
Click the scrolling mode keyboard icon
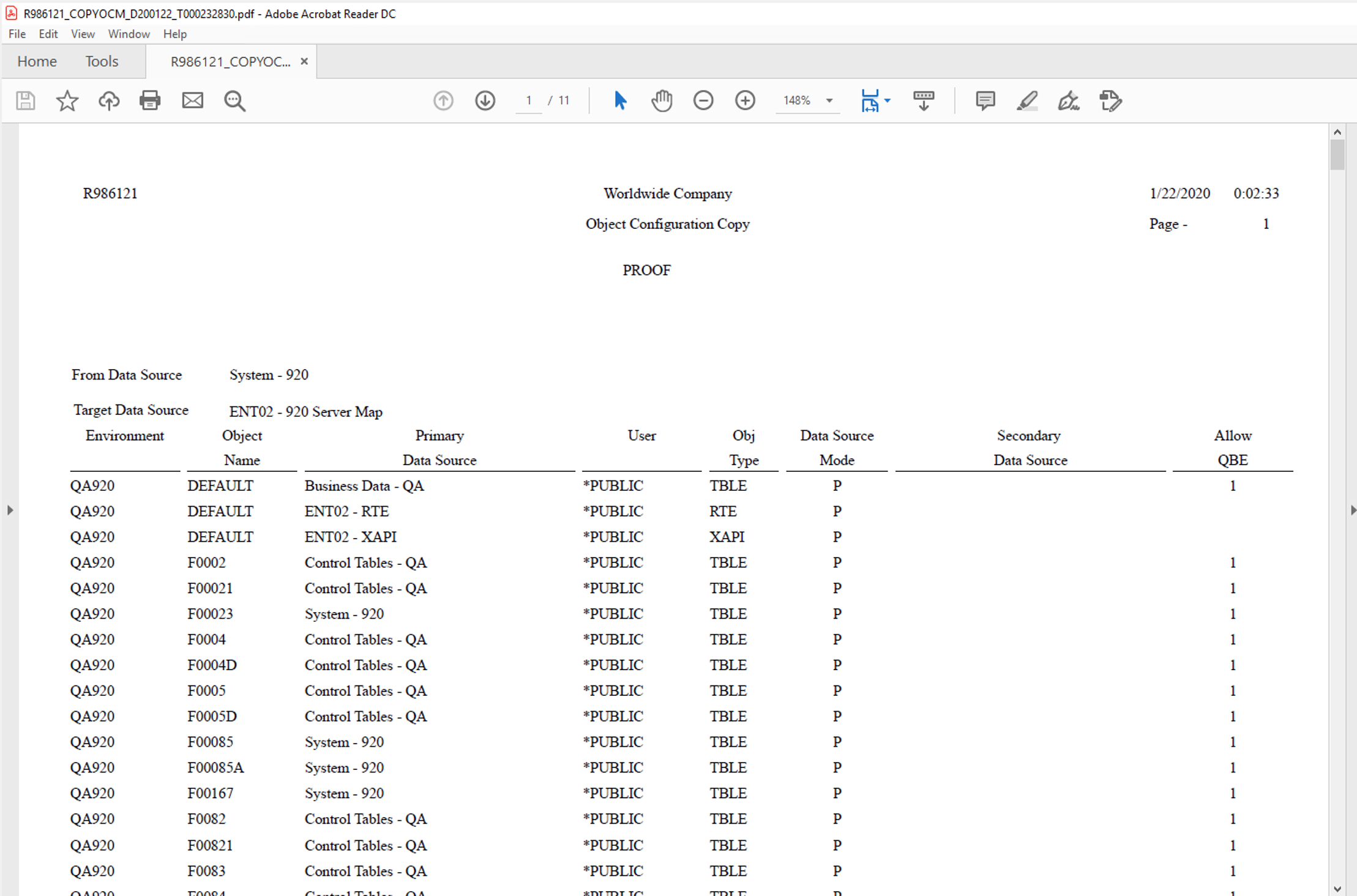click(924, 100)
